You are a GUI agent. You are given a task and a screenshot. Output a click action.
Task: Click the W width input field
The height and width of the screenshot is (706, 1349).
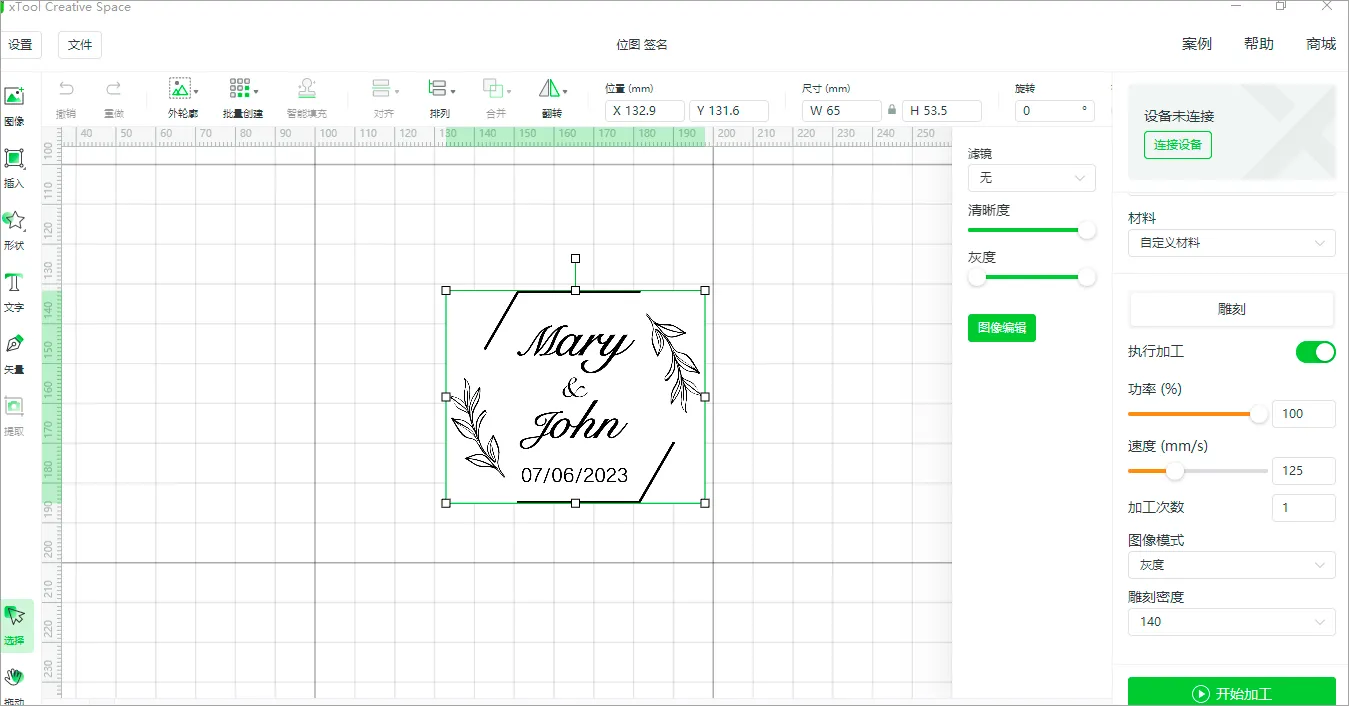pos(842,111)
